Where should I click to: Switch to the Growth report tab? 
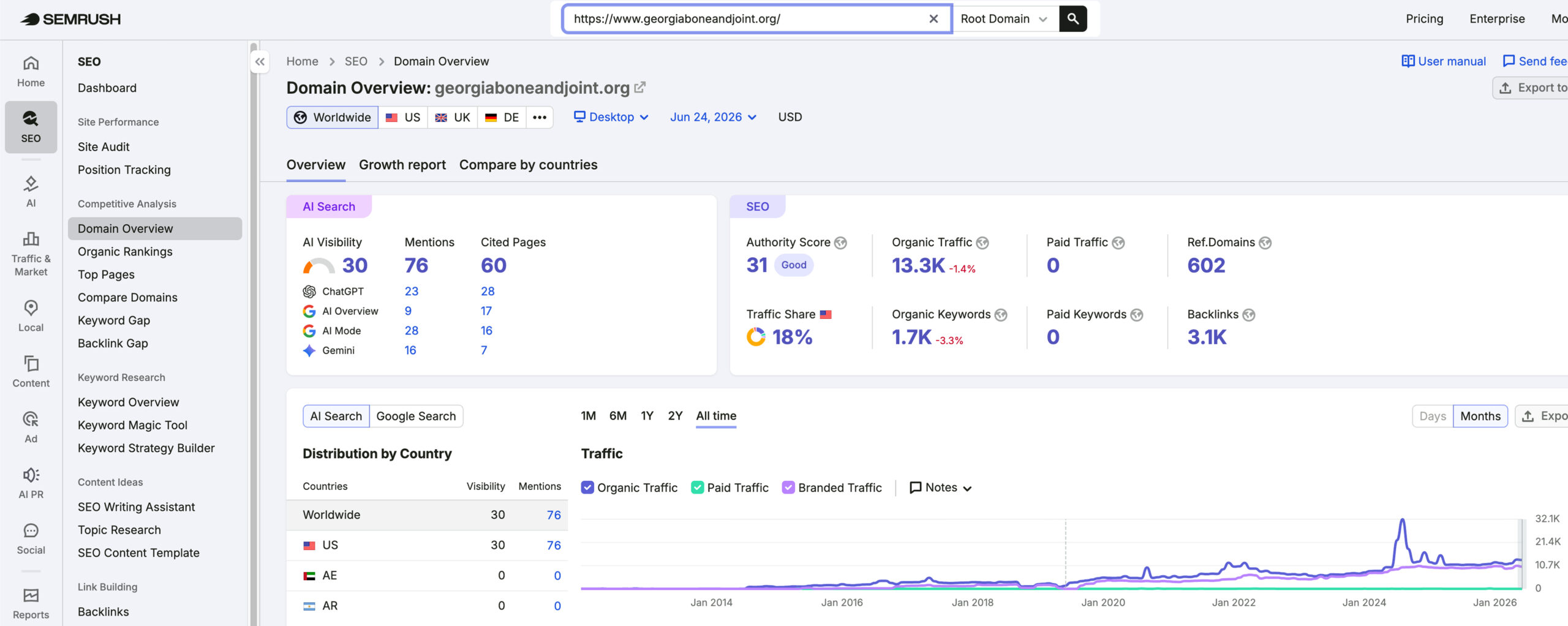click(402, 165)
